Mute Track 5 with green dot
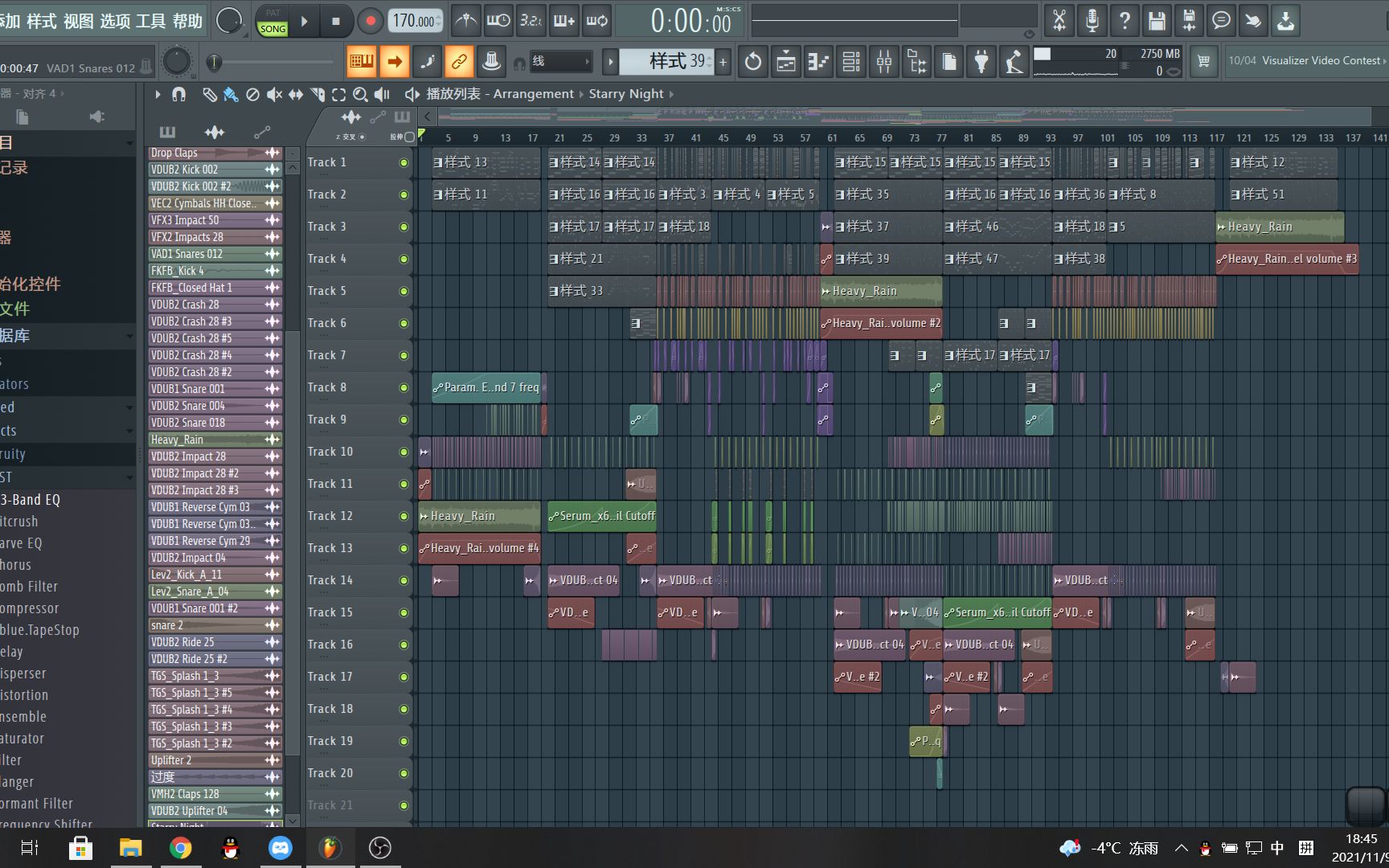 (x=404, y=291)
